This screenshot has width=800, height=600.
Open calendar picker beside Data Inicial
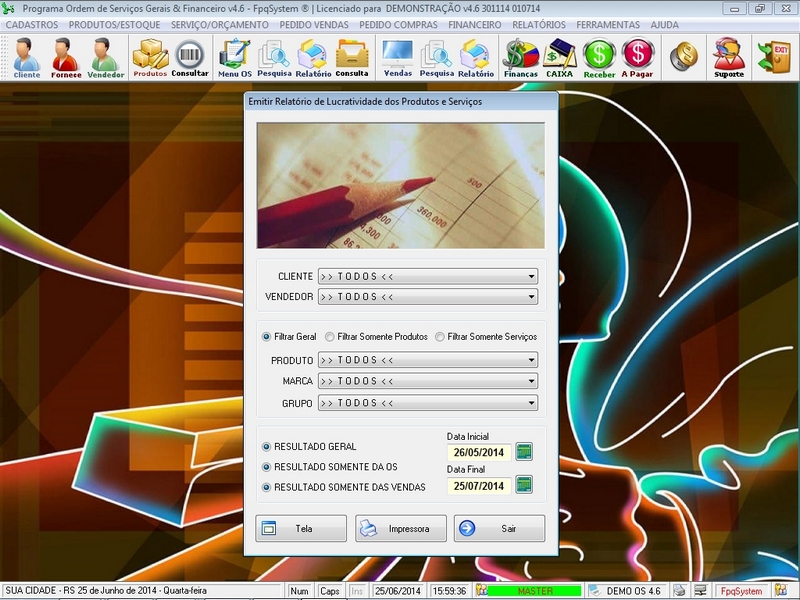pyautogui.click(x=524, y=452)
